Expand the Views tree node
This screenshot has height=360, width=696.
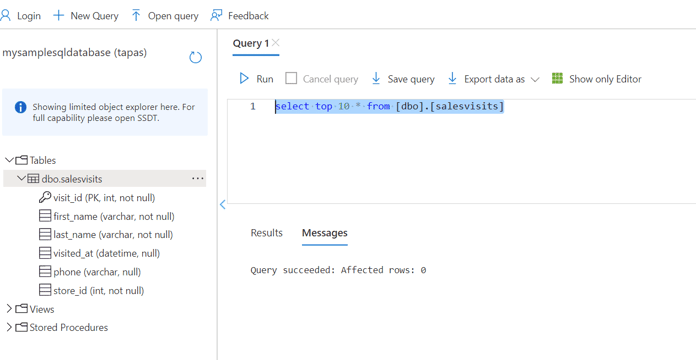[x=9, y=309]
